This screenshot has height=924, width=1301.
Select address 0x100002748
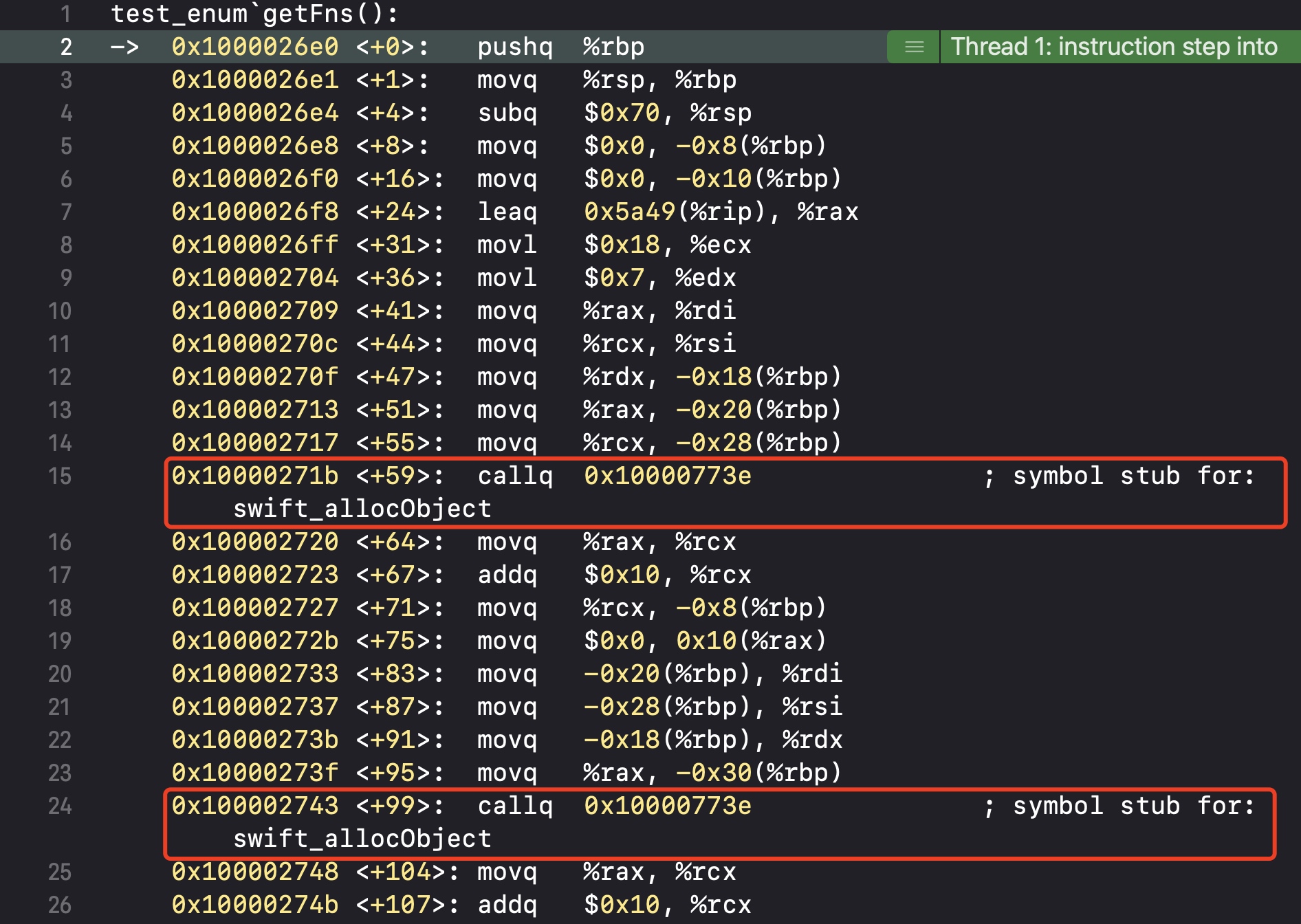coord(255,872)
